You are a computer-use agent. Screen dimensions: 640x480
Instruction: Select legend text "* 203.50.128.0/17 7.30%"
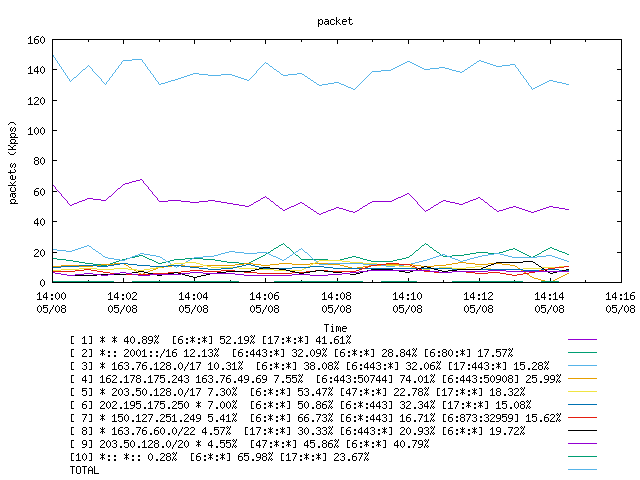click(168, 392)
